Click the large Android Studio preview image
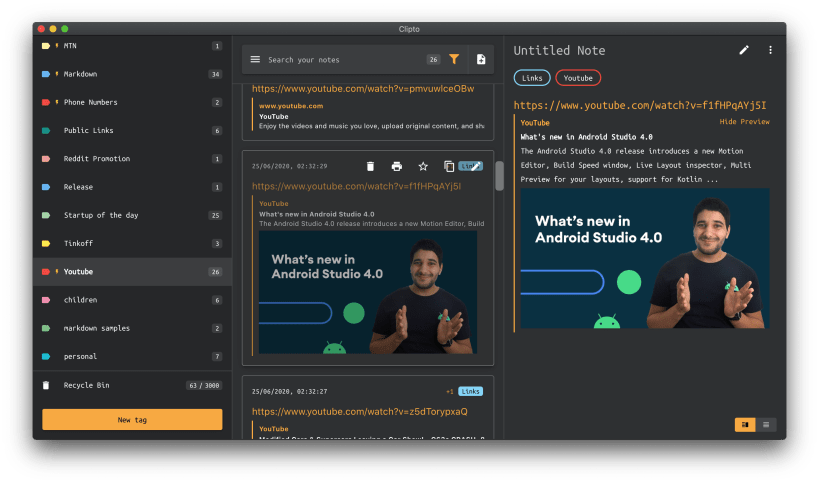819x483 pixels. click(x=645, y=258)
